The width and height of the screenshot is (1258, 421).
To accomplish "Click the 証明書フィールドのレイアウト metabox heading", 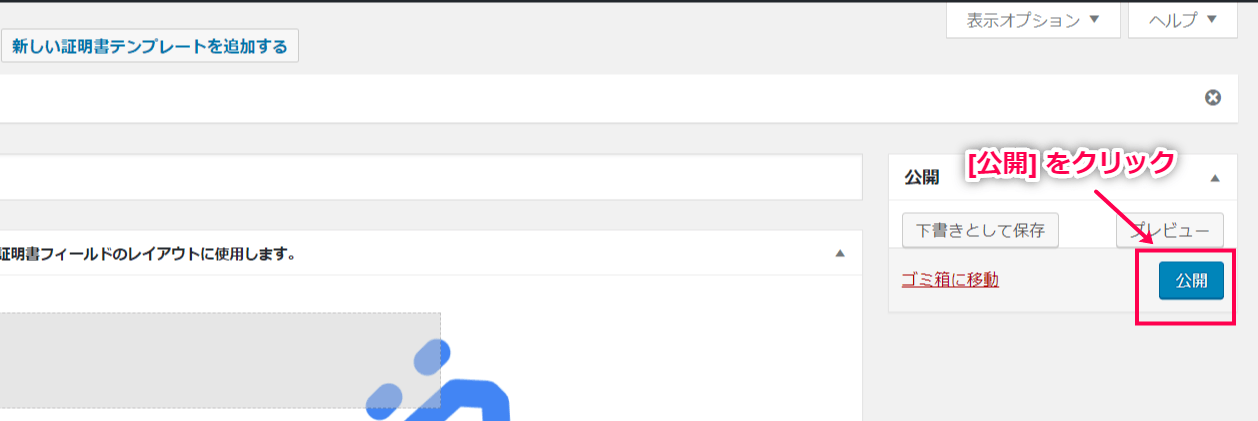I will coord(148,254).
